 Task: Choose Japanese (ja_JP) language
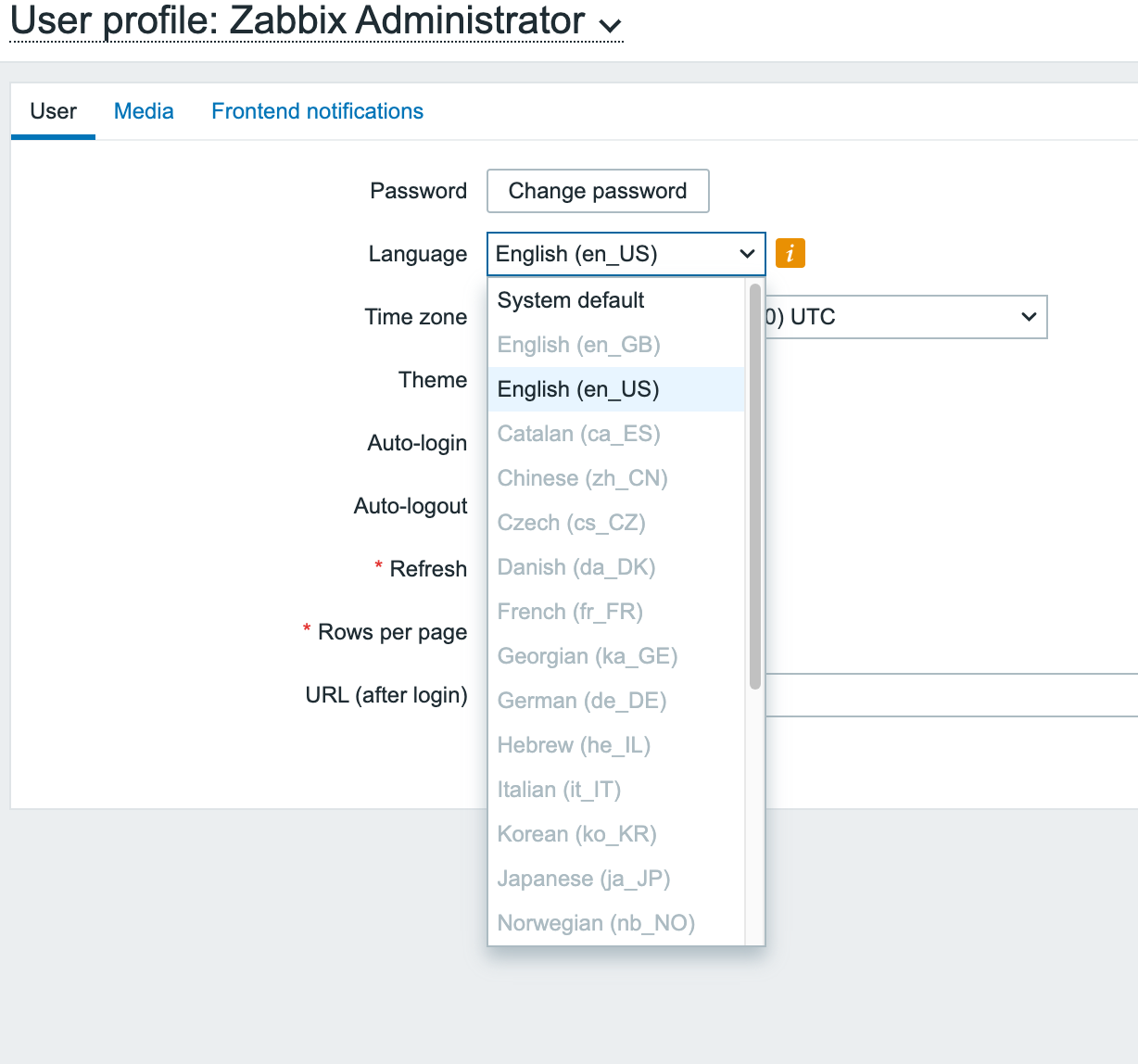(x=583, y=878)
